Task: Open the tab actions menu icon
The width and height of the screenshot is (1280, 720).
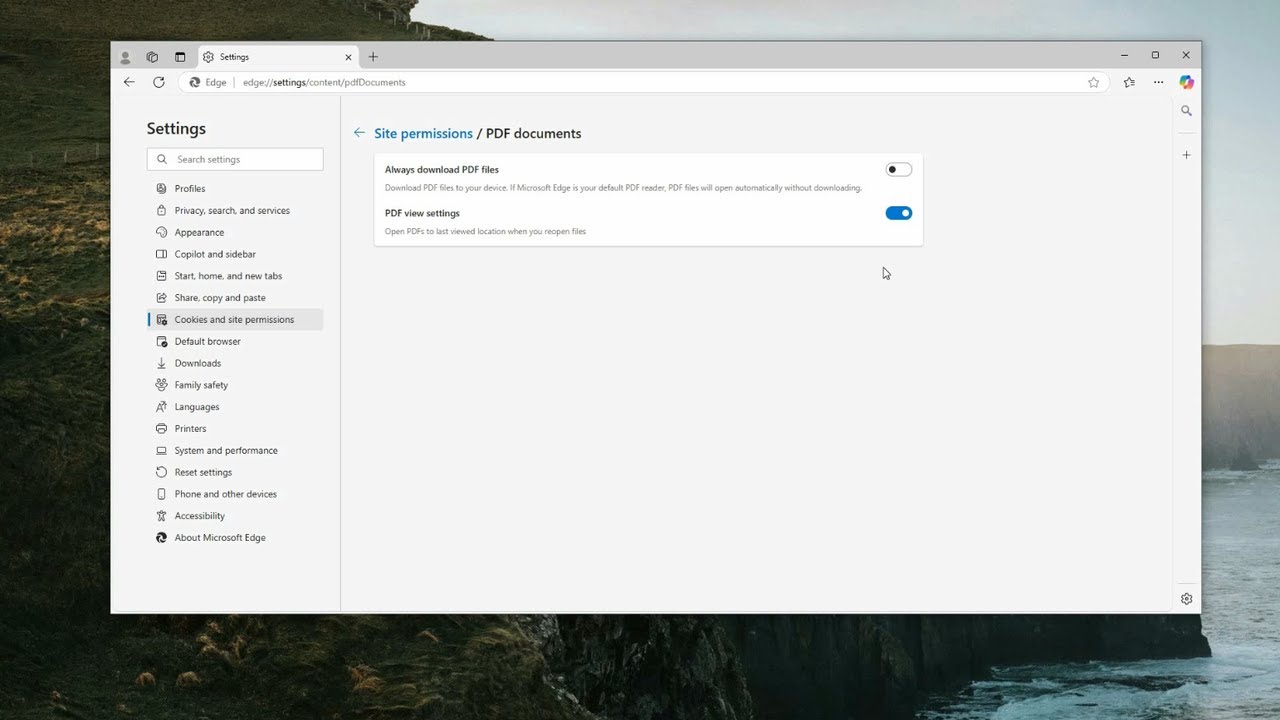Action: point(180,57)
